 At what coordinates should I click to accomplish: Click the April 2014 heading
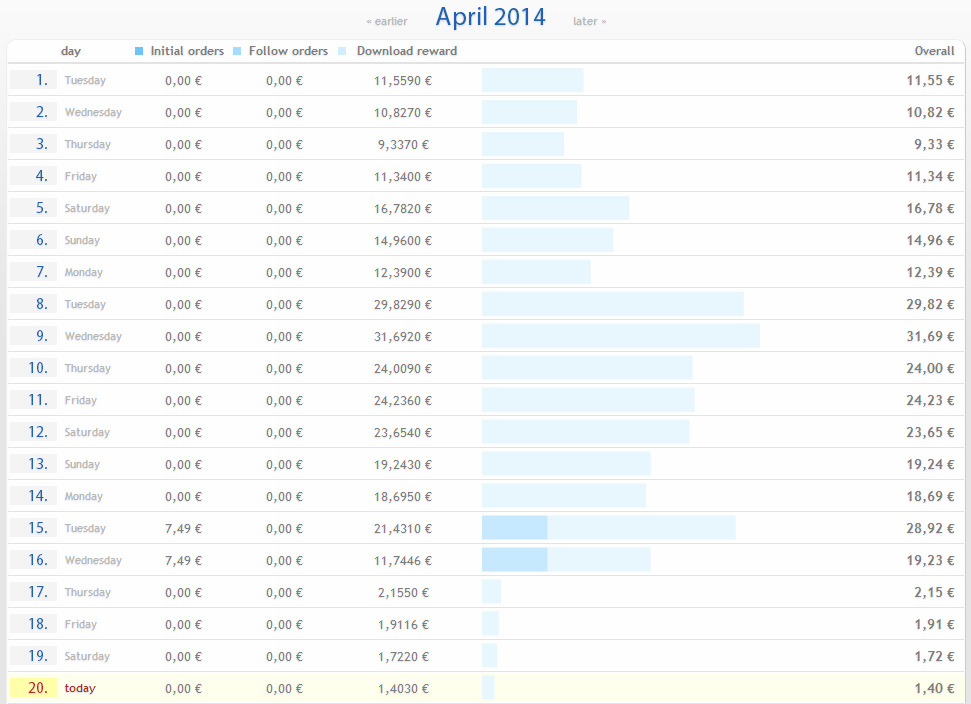click(x=490, y=17)
